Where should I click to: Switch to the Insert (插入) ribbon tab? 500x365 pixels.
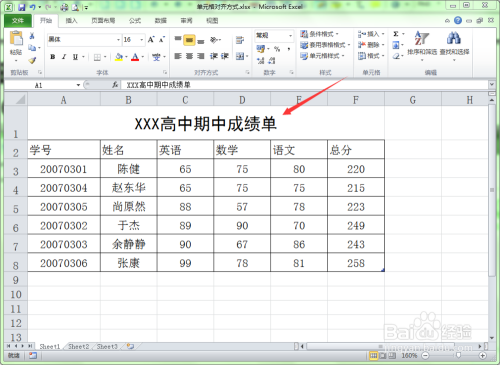[x=71, y=21]
